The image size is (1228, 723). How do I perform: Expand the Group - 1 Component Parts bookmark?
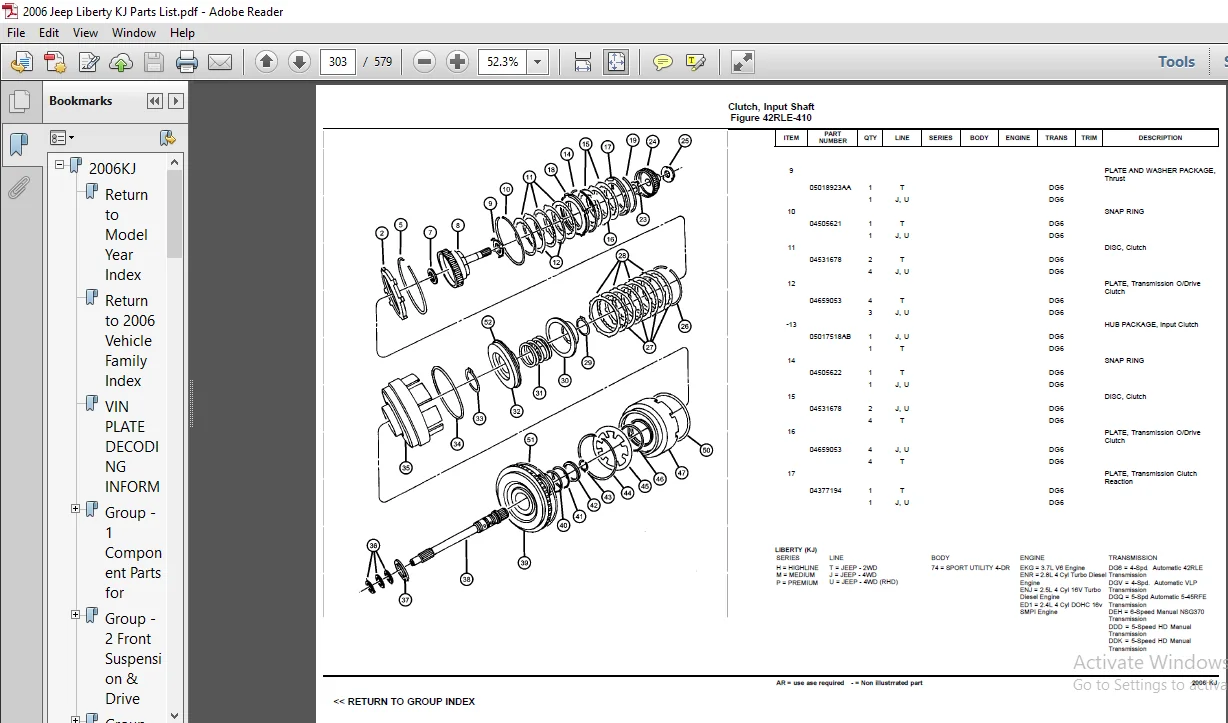[x=75, y=509]
